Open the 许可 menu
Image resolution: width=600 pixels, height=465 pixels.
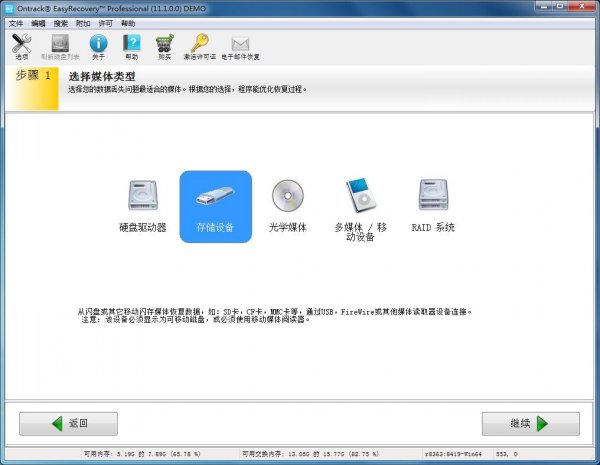click(105, 22)
